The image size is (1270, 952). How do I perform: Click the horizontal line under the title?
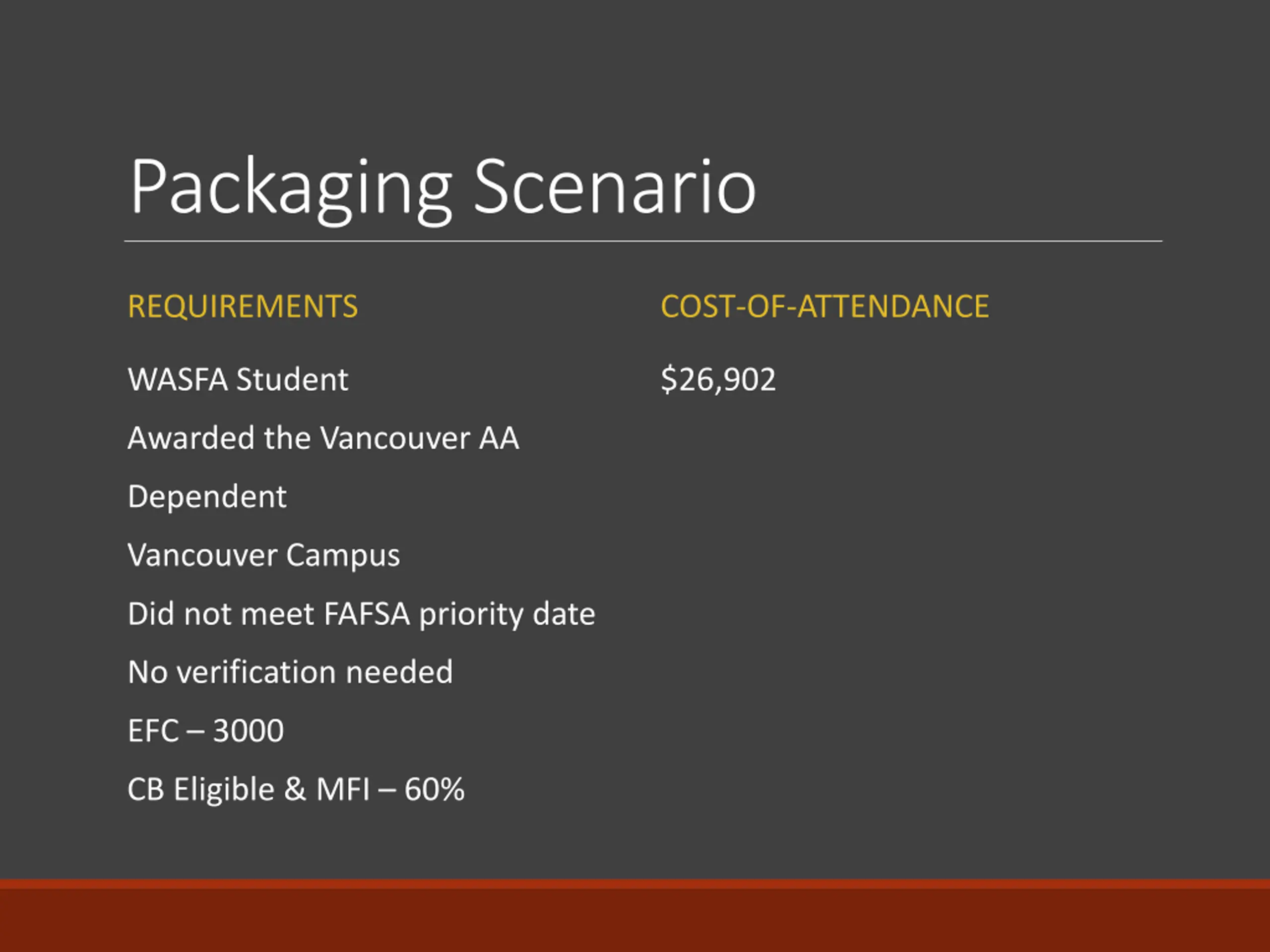(x=643, y=241)
